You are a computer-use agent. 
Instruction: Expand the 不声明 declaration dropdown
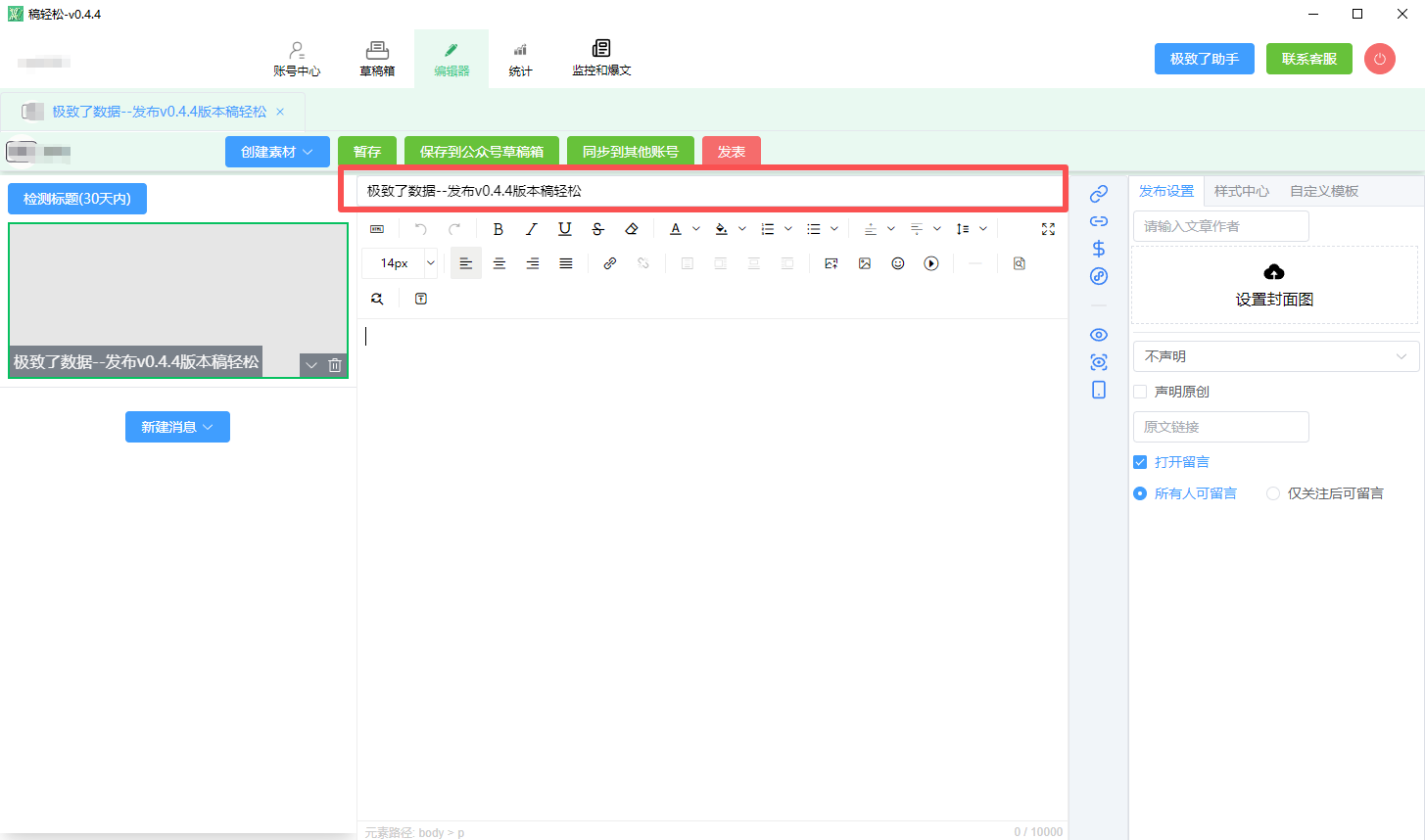[x=1275, y=356]
